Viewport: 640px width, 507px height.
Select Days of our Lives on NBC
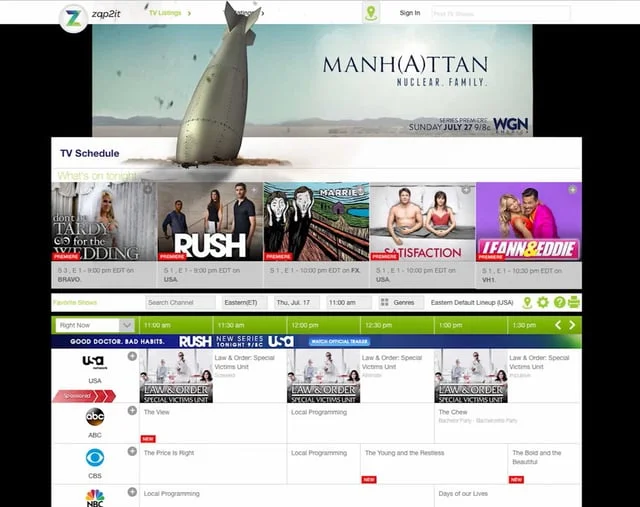463,494
